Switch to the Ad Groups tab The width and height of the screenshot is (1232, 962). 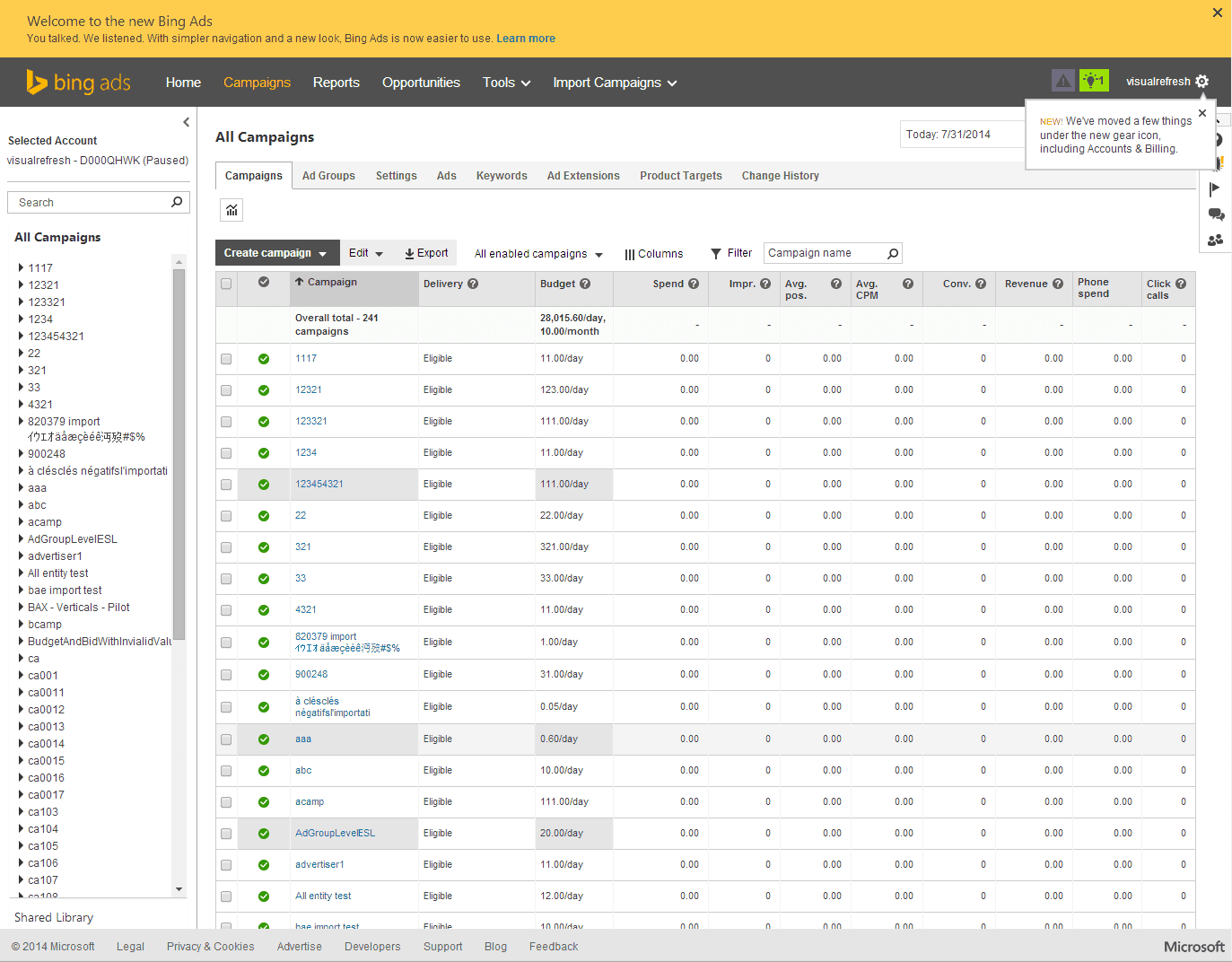click(328, 176)
